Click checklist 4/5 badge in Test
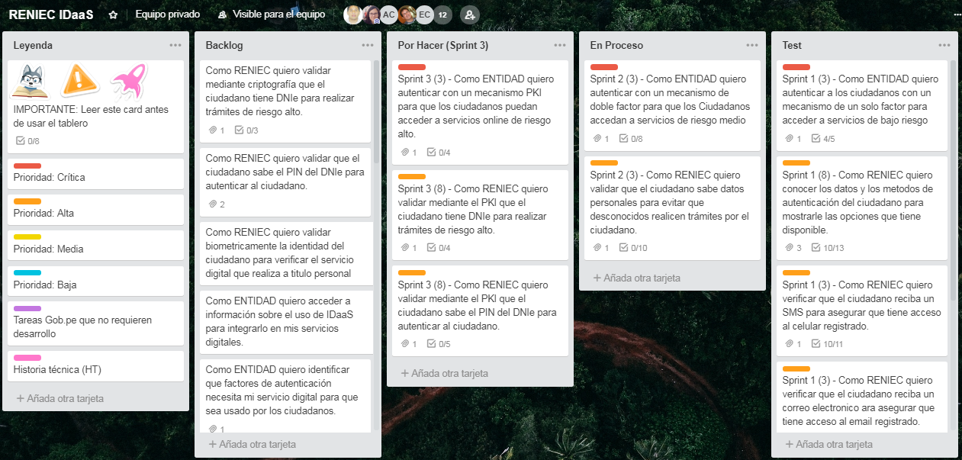 pyautogui.click(x=823, y=139)
